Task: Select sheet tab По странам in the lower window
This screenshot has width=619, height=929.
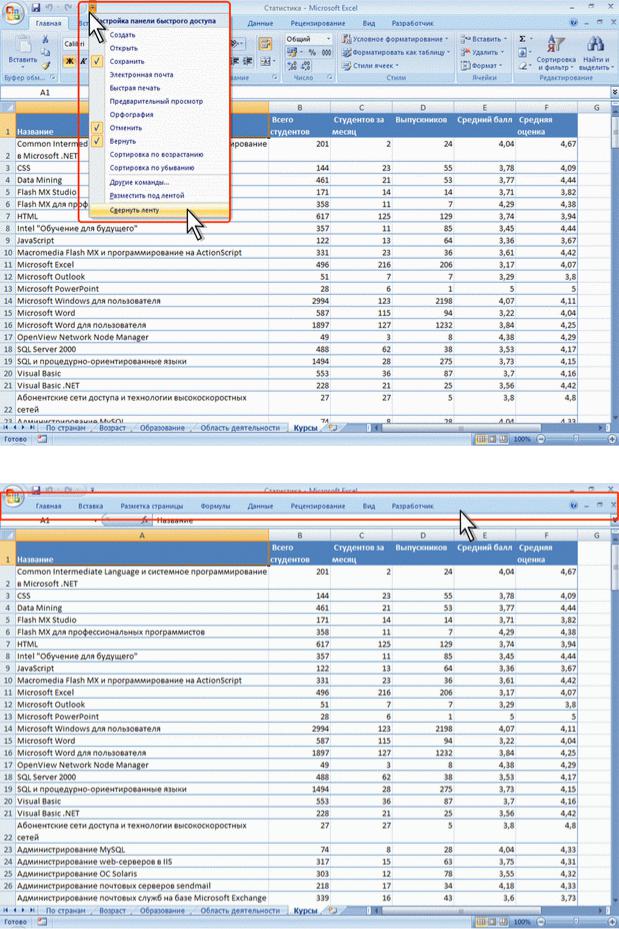Action: point(65,910)
